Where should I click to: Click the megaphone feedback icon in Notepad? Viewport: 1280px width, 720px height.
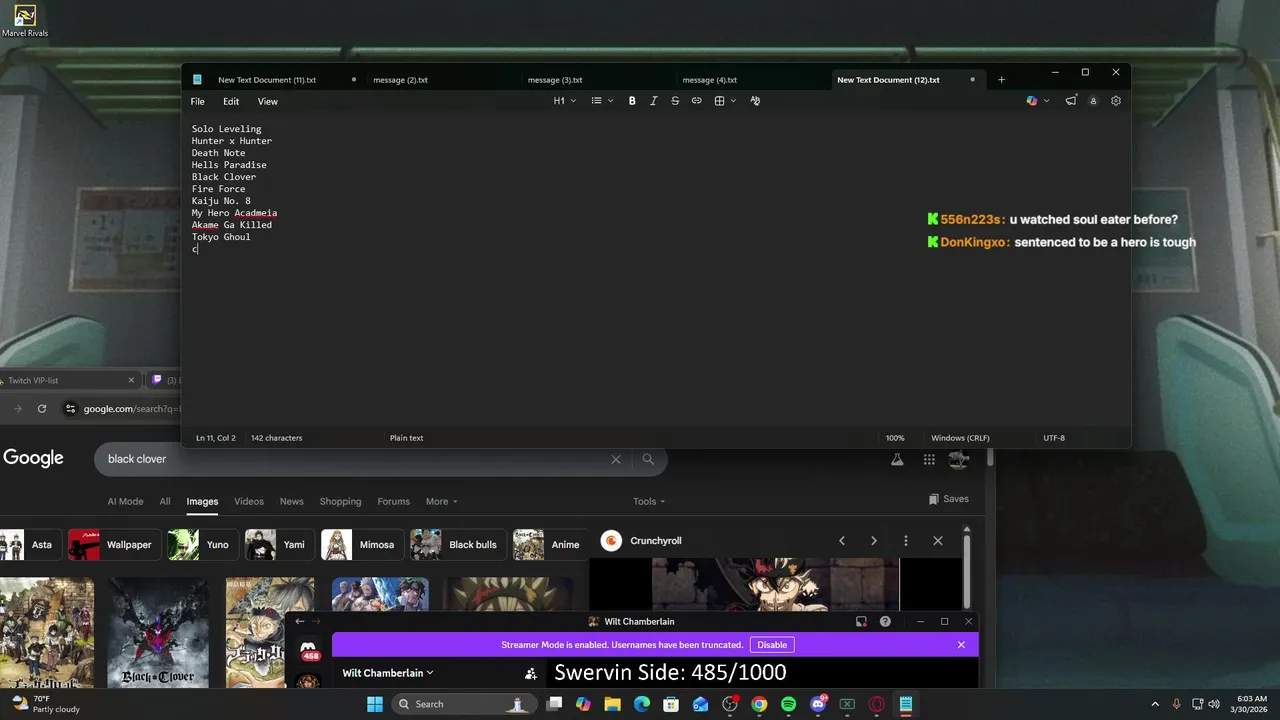(1071, 101)
